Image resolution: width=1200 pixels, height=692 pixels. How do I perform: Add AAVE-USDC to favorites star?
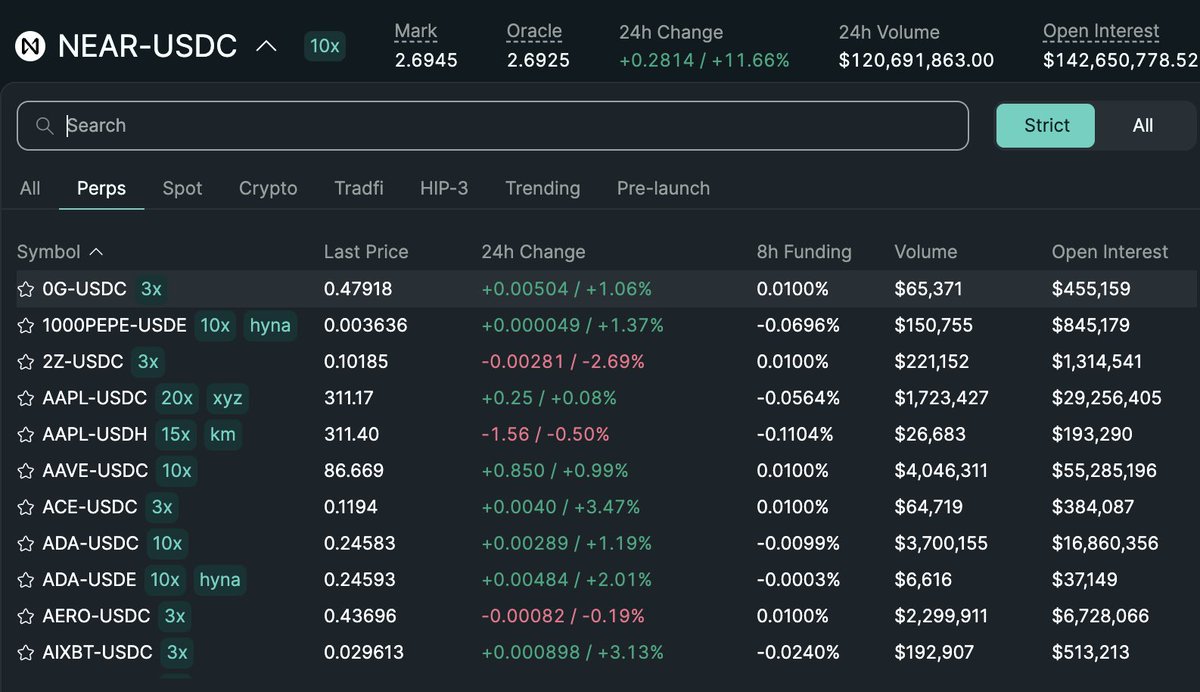click(26, 470)
